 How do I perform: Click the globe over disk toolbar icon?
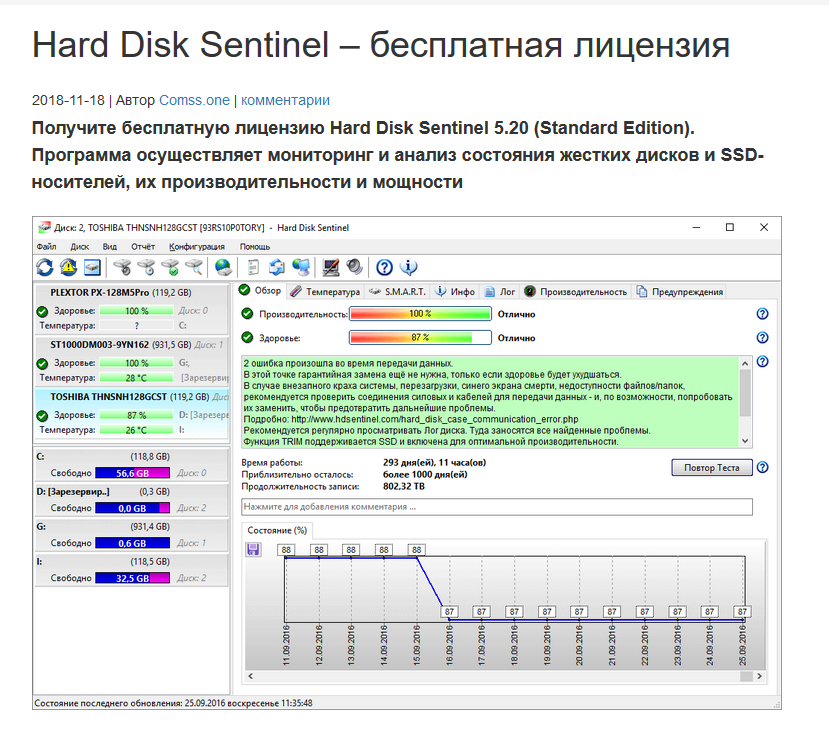[223, 268]
